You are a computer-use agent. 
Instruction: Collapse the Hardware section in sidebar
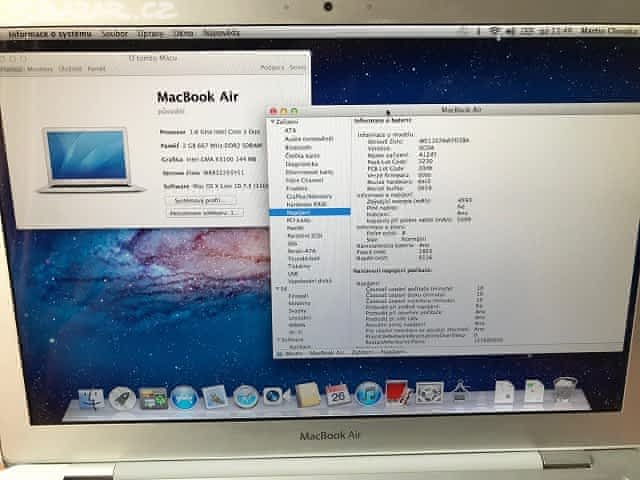point(273,122)
